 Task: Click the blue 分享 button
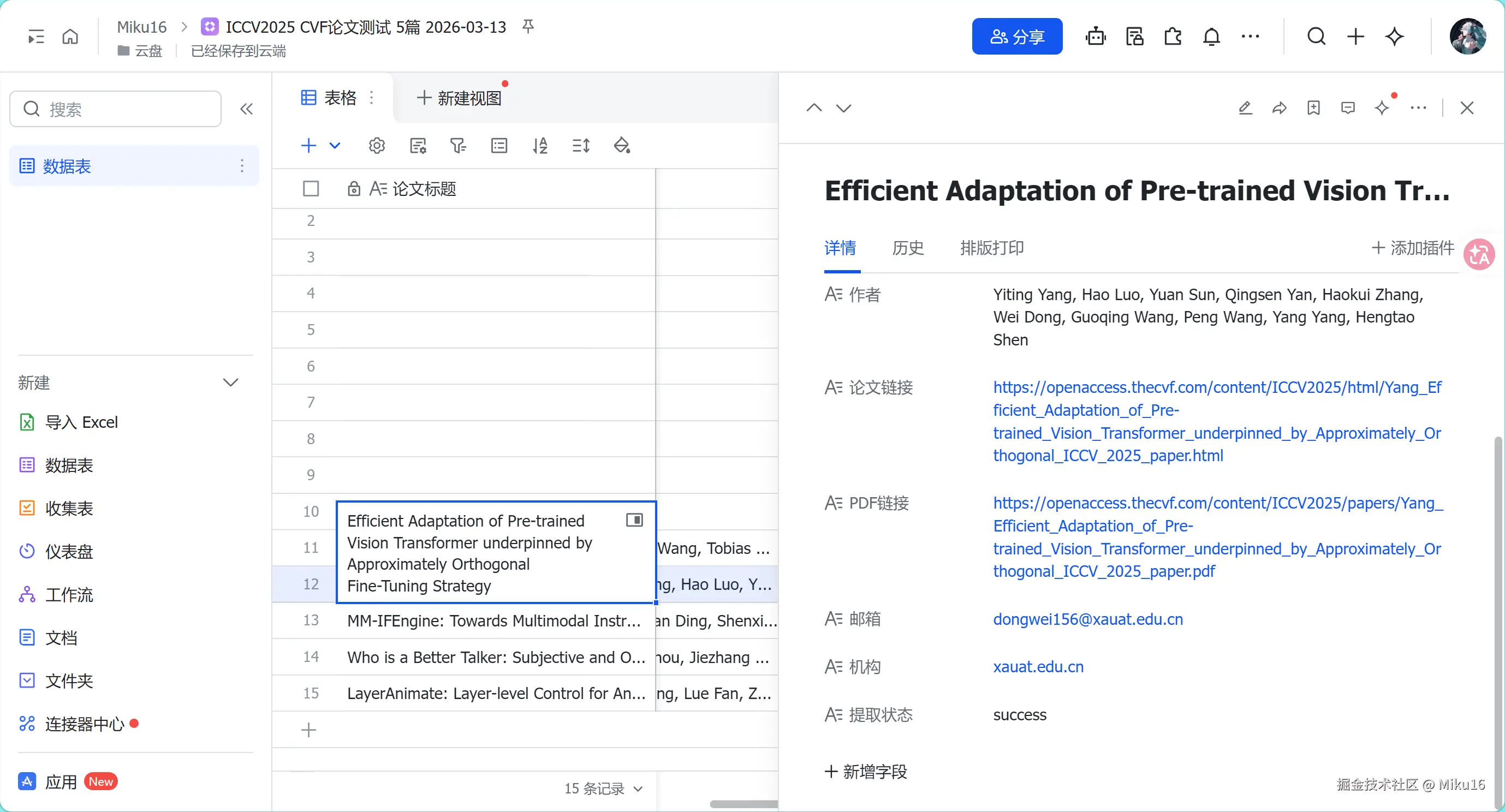[x=1016, y=37]
